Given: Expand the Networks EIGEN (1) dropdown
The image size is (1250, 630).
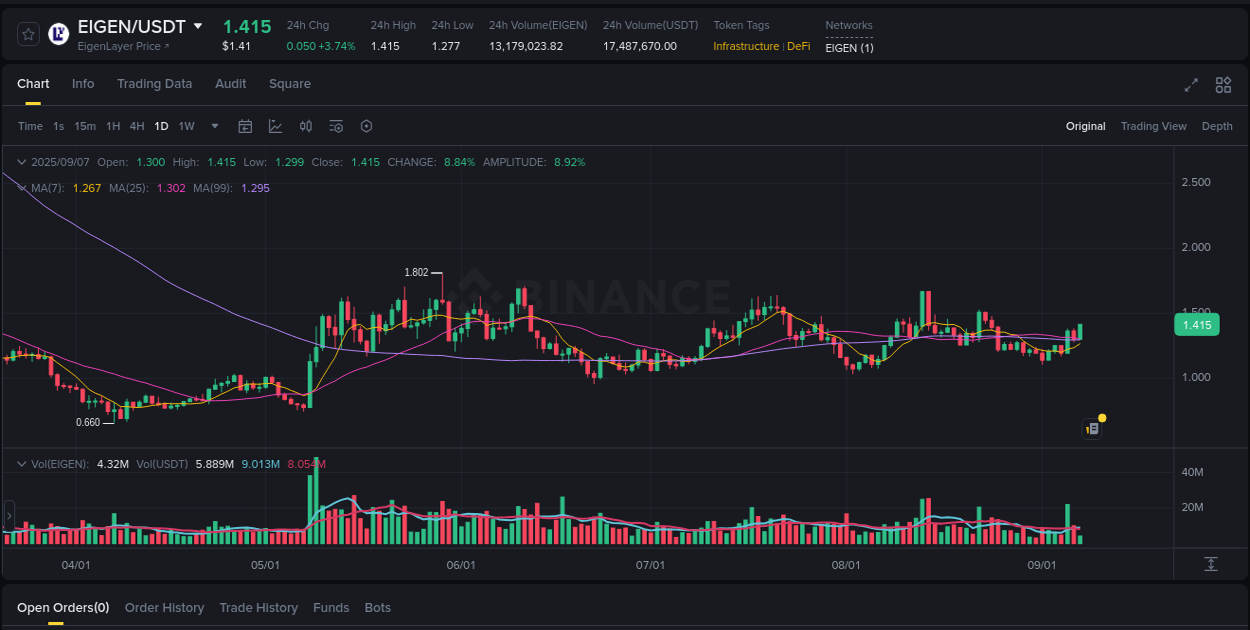Looking at the screenshot, I should (x=848, y=47).
